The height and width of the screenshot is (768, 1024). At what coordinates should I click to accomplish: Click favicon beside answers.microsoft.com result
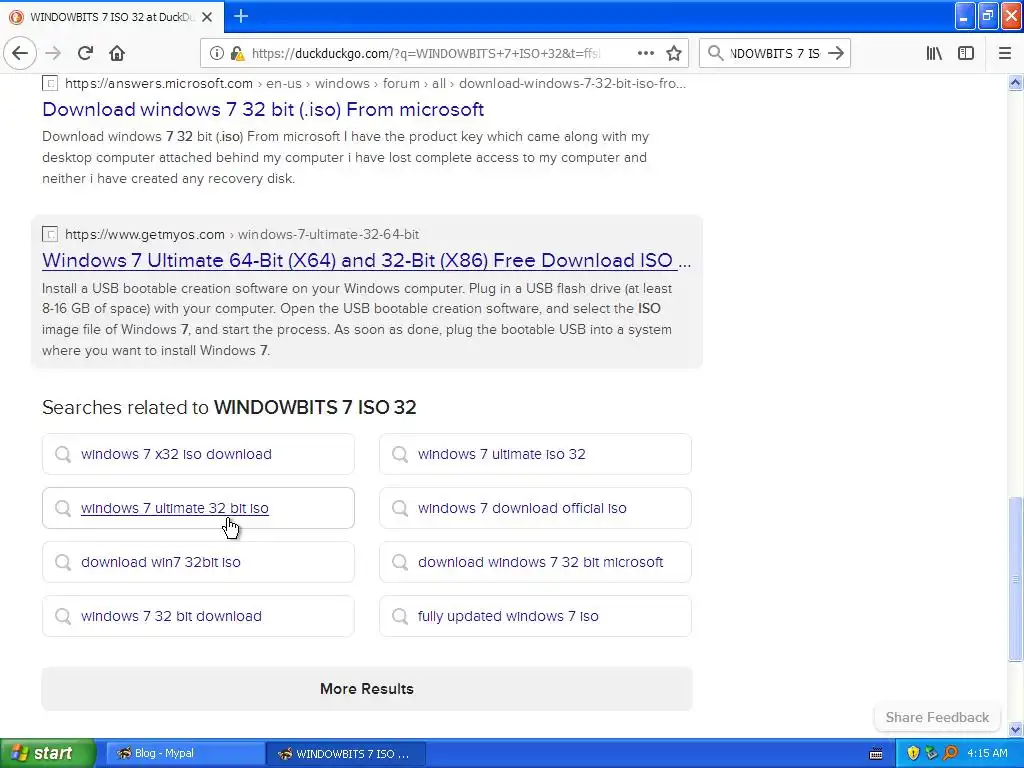(50, 83)
